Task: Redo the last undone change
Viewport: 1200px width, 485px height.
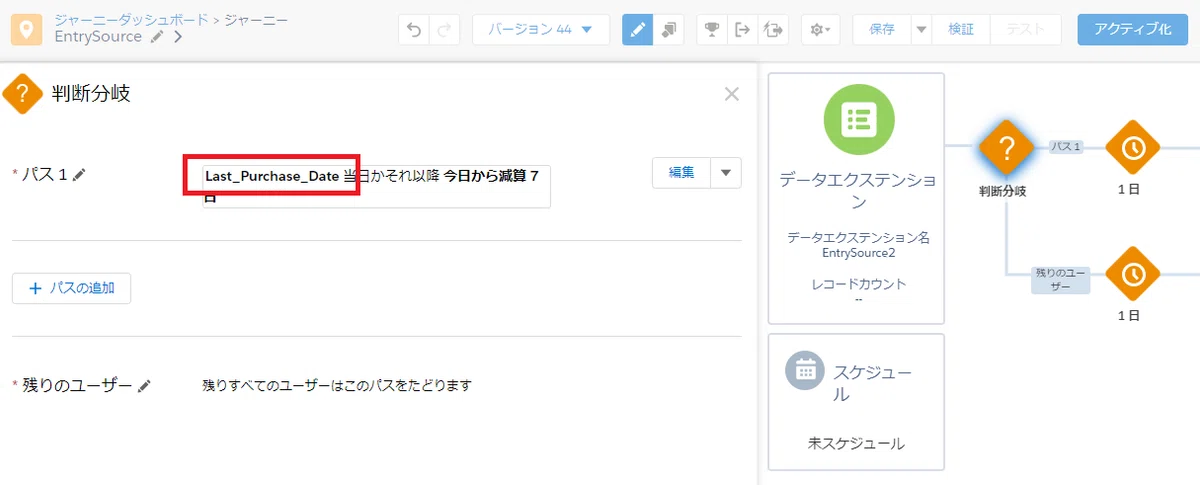Action: [x=444, y=30]
